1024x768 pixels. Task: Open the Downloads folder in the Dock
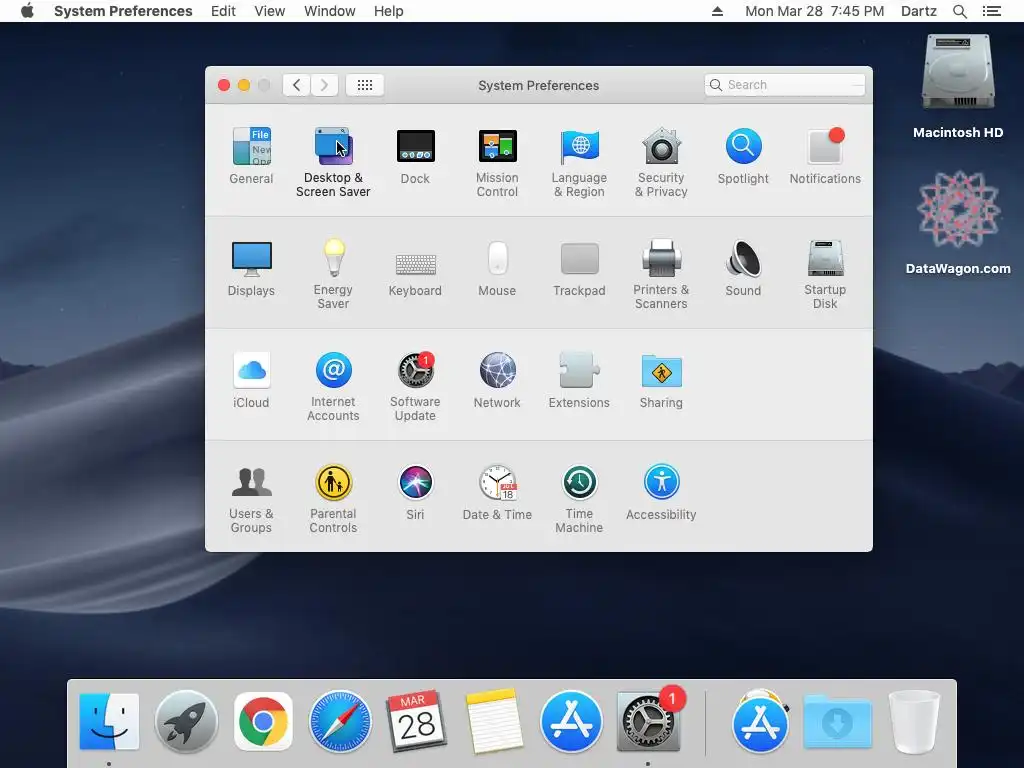837,722
